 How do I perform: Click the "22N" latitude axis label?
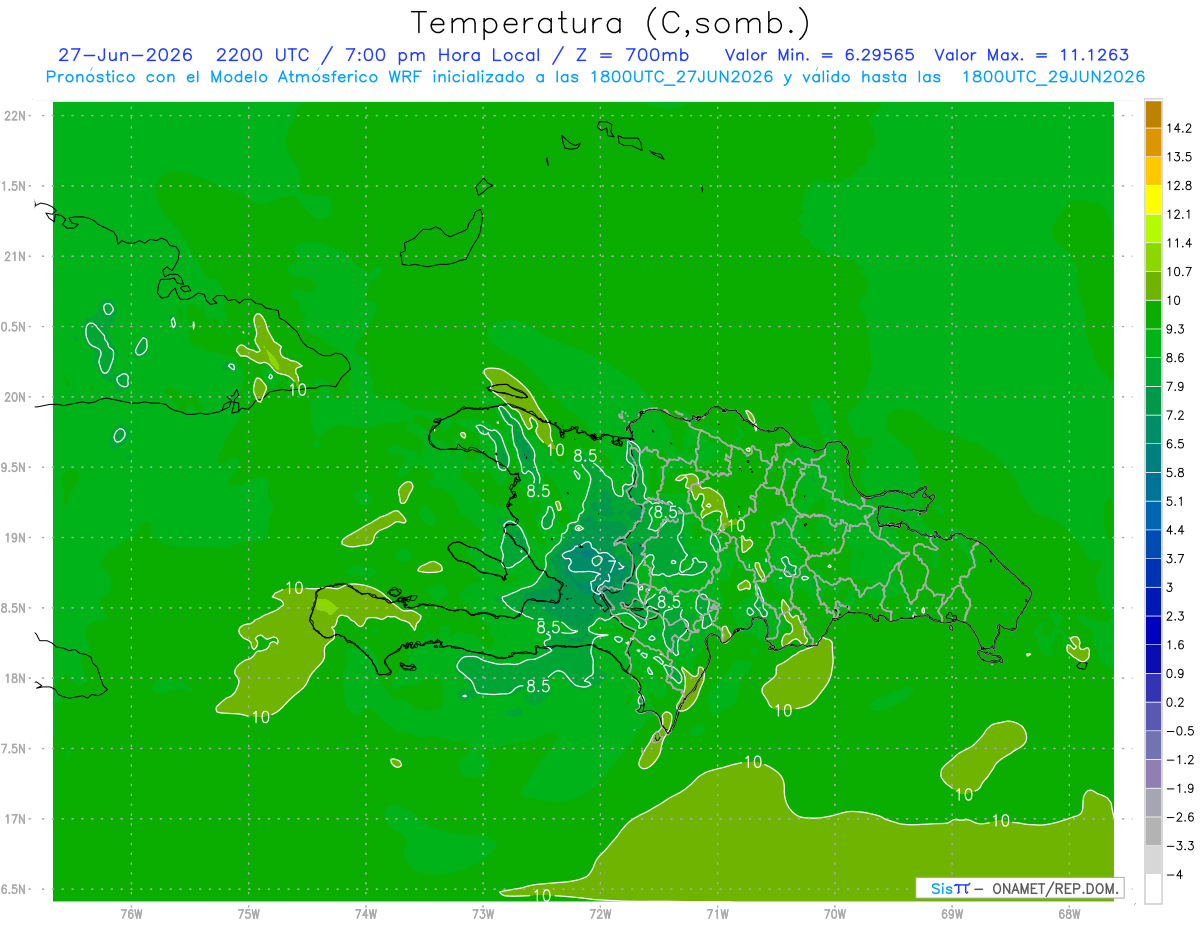[17, 115]
